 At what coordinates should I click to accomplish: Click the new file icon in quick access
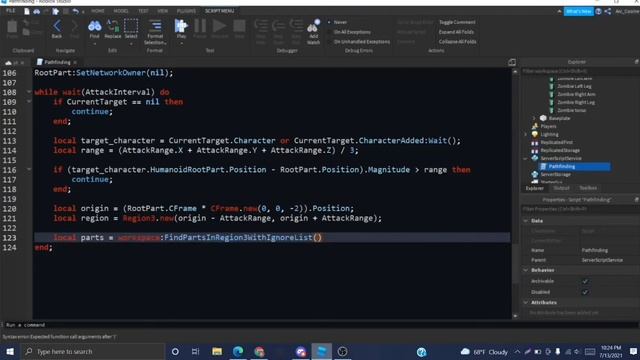(27, 11)
